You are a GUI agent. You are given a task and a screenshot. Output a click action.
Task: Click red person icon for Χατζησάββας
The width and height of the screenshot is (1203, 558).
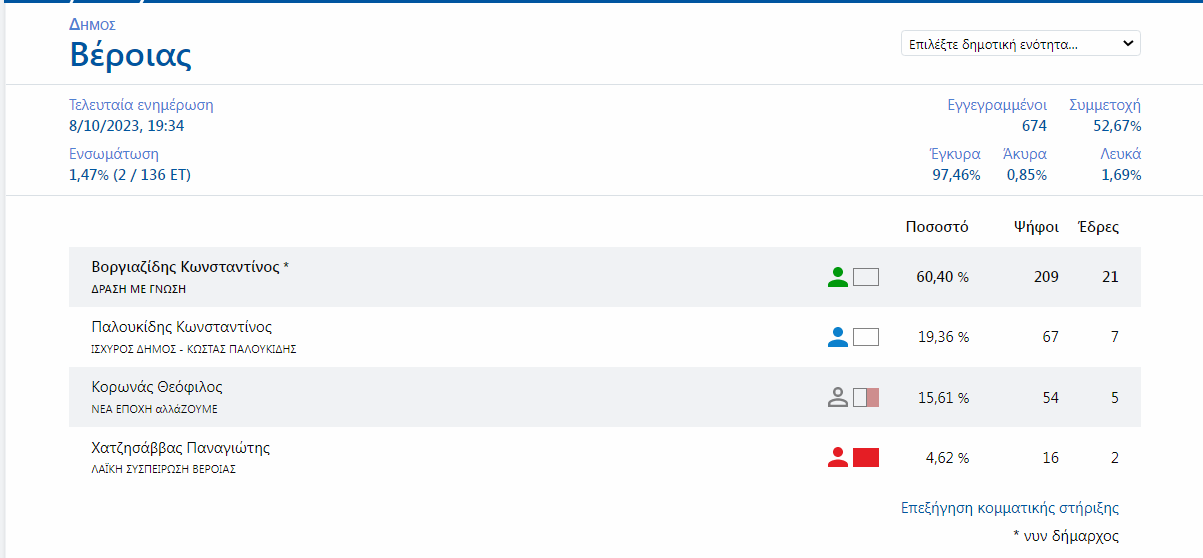pos(838,457)
